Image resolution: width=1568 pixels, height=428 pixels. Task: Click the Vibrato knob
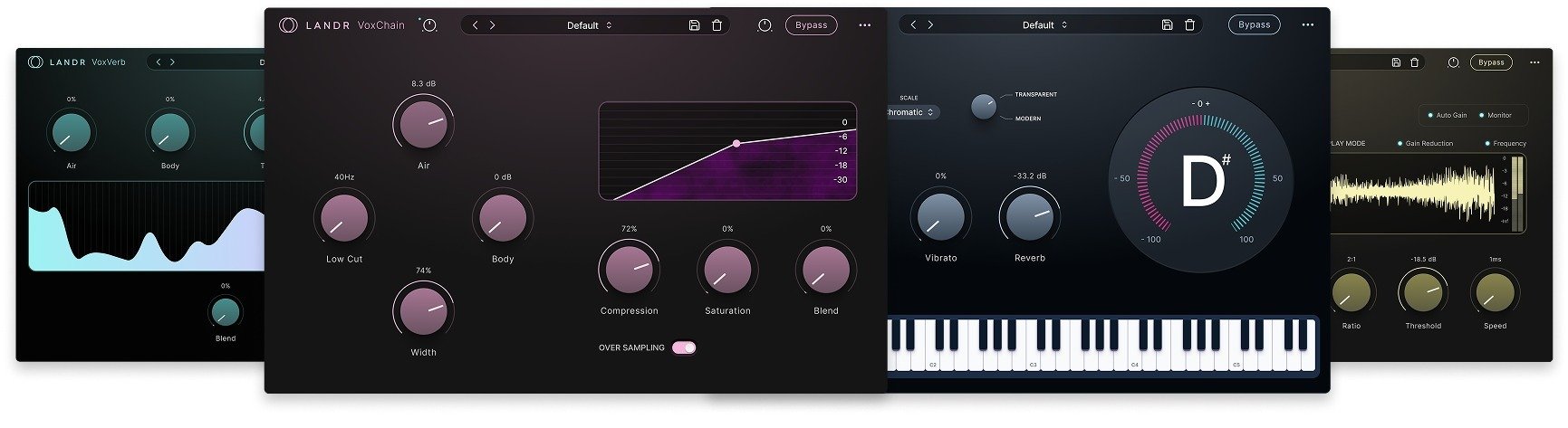click(940, 216)
